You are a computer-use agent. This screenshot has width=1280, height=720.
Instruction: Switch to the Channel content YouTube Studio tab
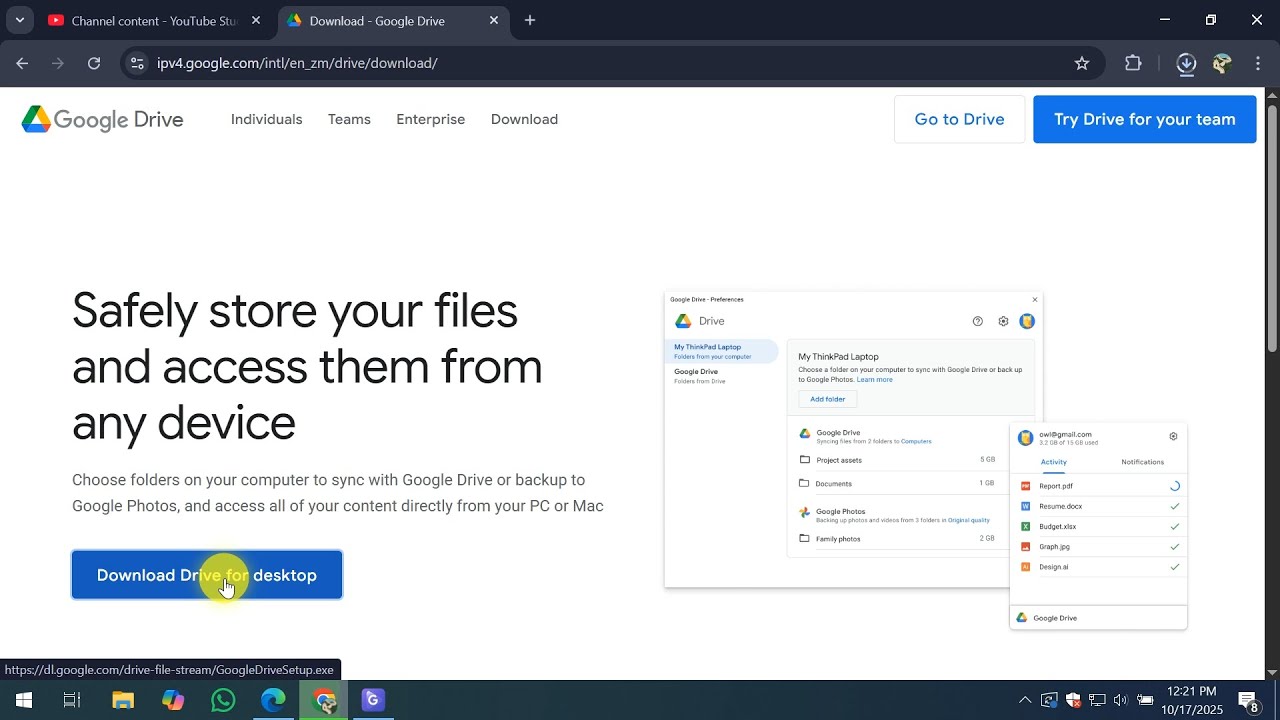(155, 21)
